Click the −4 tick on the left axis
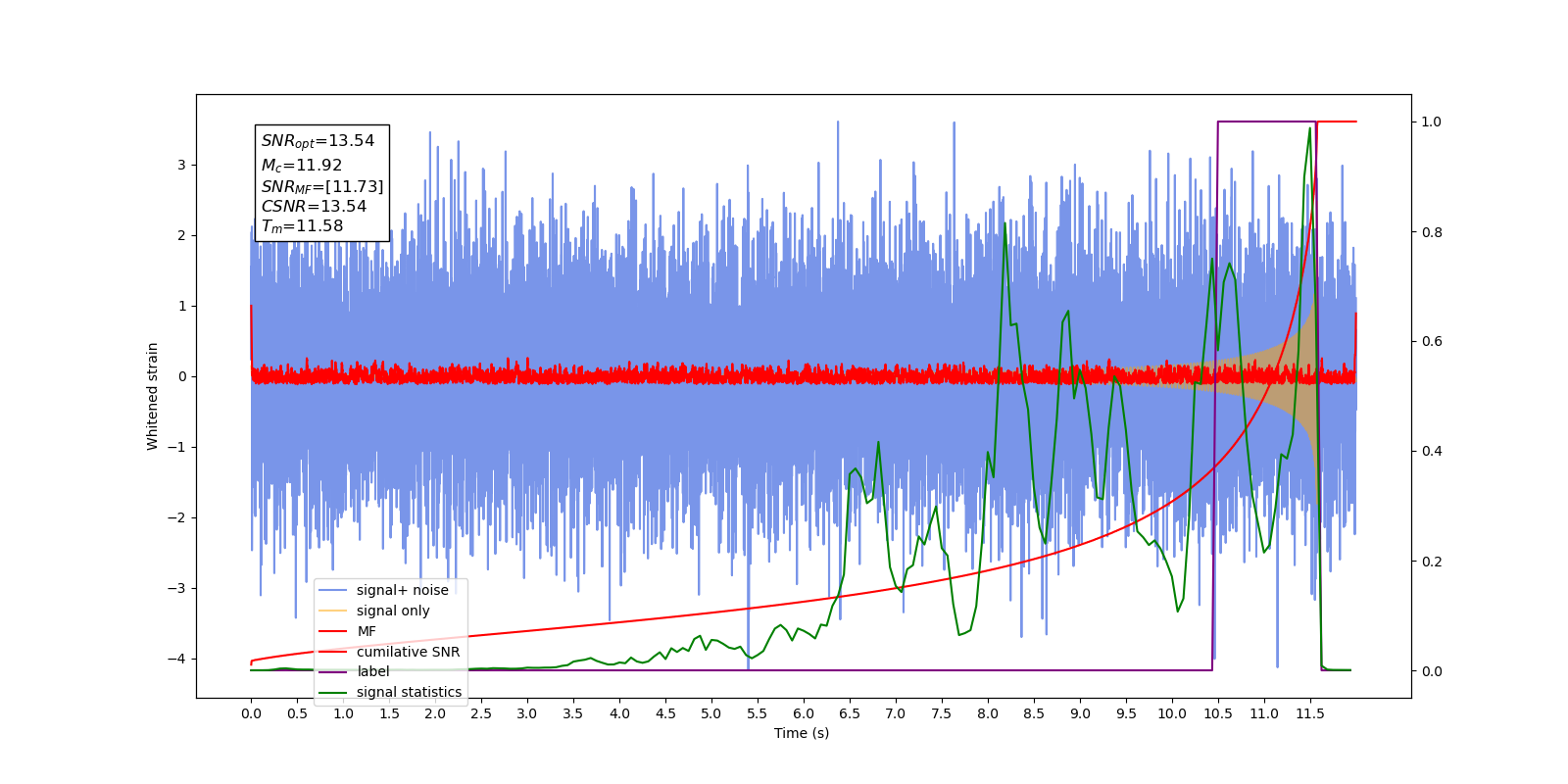 (176, 659)
